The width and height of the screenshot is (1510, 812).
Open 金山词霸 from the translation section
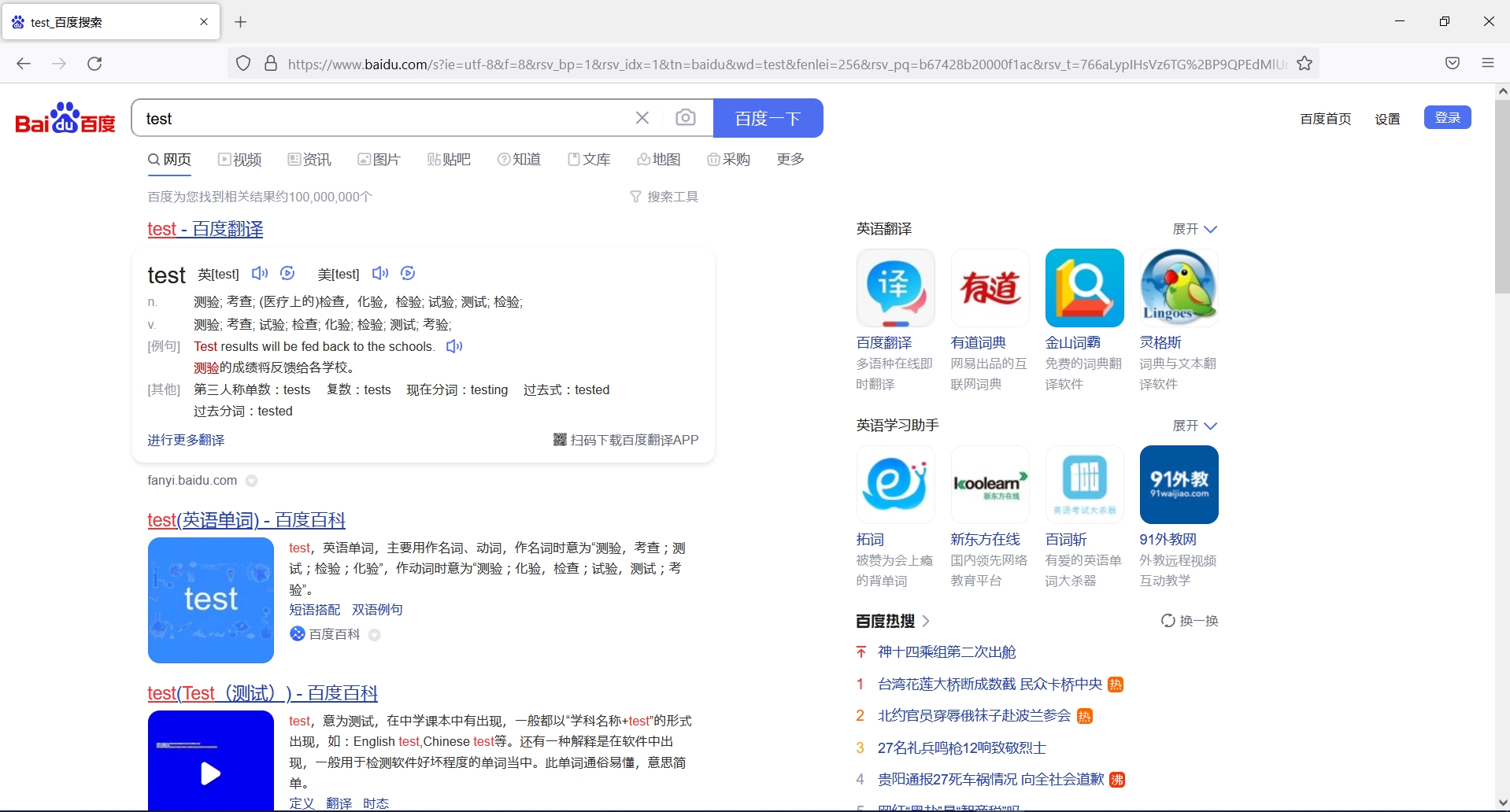tap(1084, 288)
